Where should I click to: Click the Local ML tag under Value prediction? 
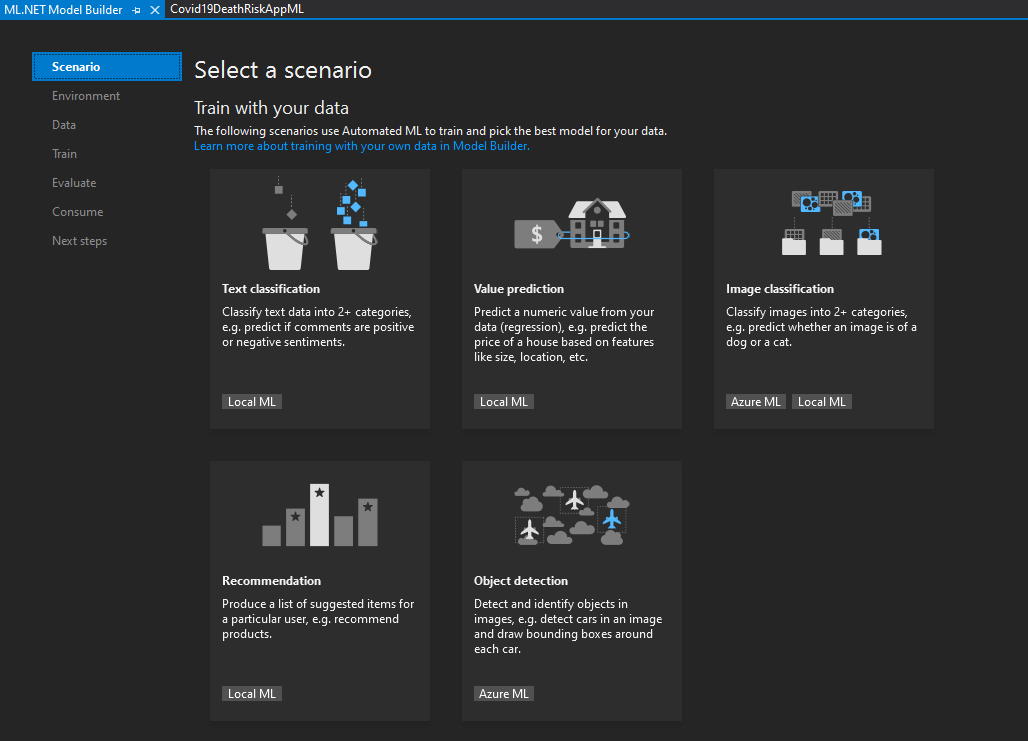tap(504, 402)
